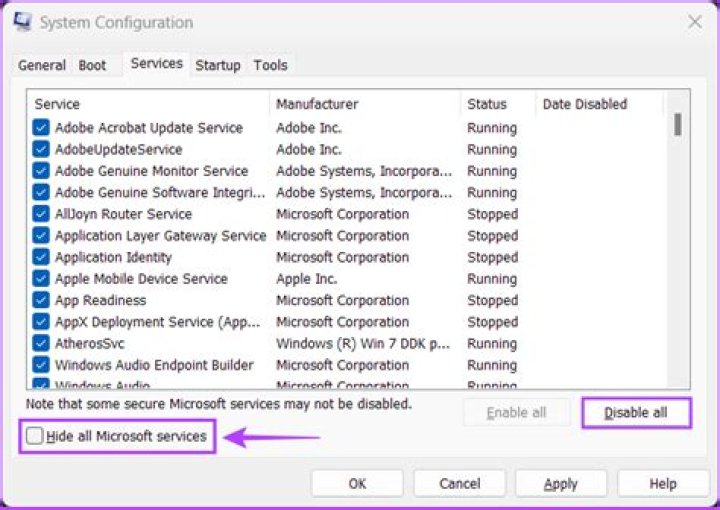Viewport: 720px width, 510px height.
Task: Click the Enable all button
Action: pyautogui.click(x=517, y=413)
